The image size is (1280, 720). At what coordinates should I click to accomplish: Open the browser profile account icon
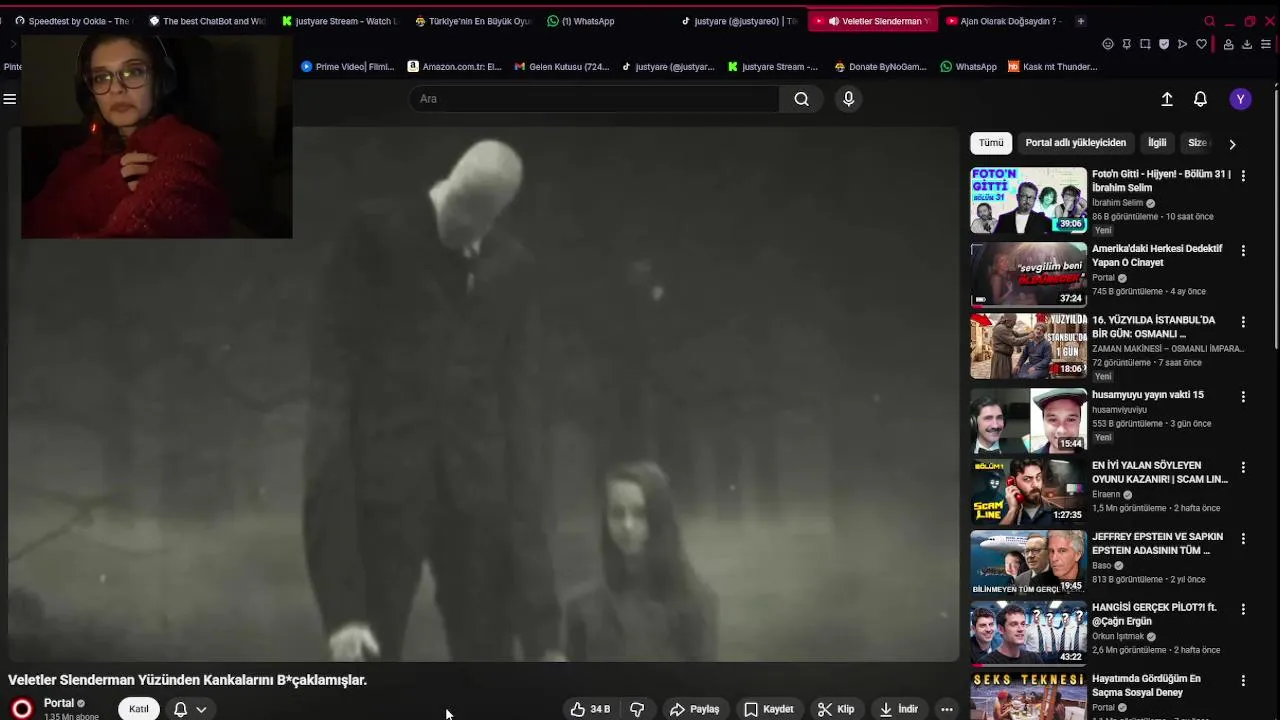[1229, 44]
